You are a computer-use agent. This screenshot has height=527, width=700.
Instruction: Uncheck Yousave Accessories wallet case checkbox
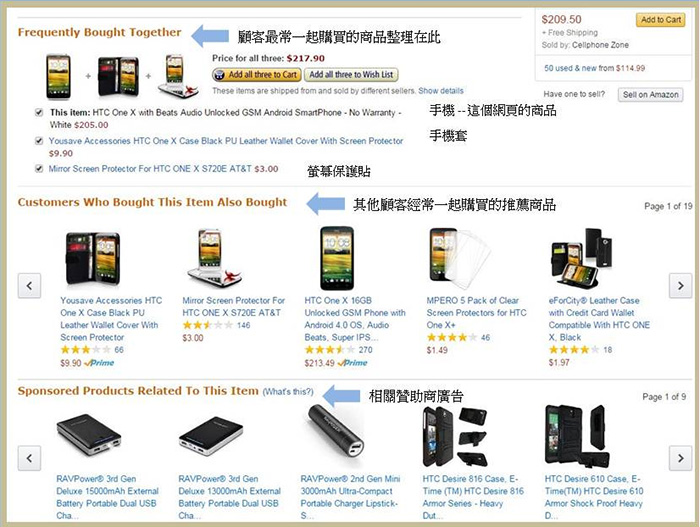(x=39, y=141)
